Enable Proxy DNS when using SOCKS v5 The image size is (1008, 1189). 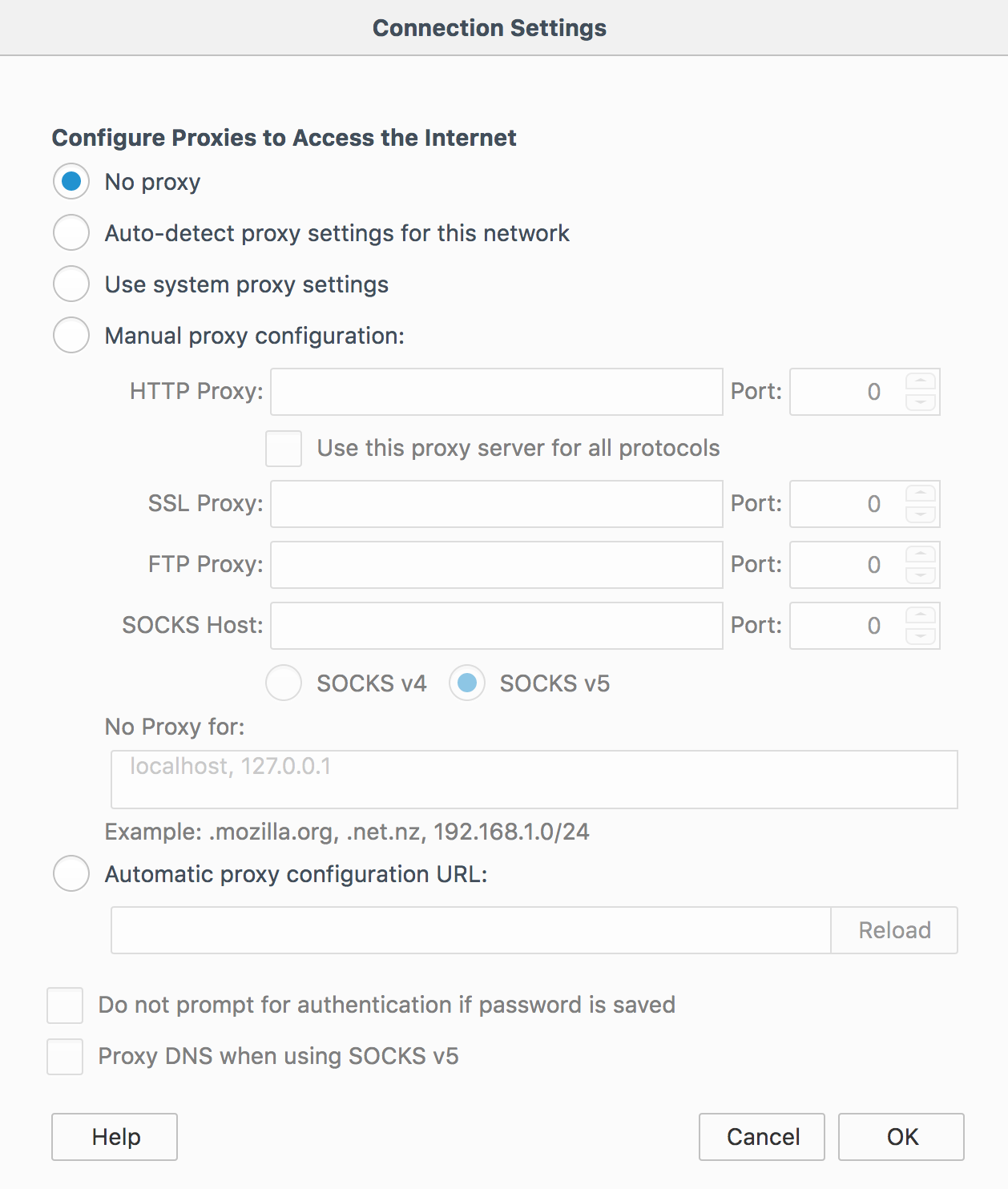point(65,1057)
